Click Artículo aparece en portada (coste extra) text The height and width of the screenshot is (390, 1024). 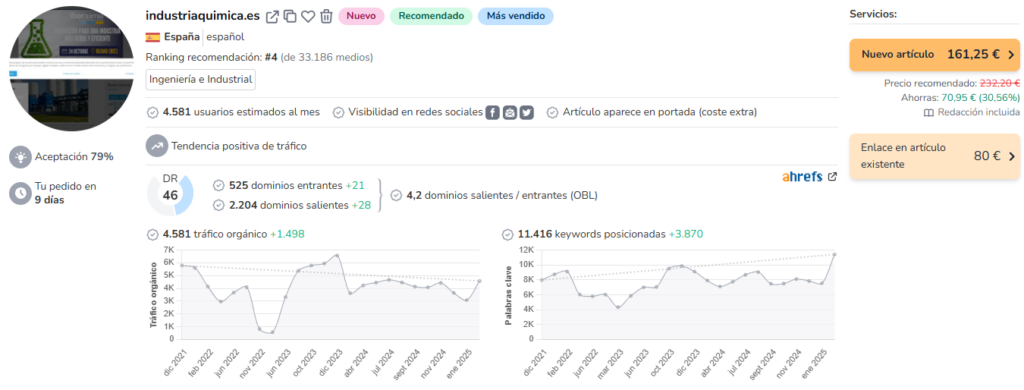tap(660, 112)
